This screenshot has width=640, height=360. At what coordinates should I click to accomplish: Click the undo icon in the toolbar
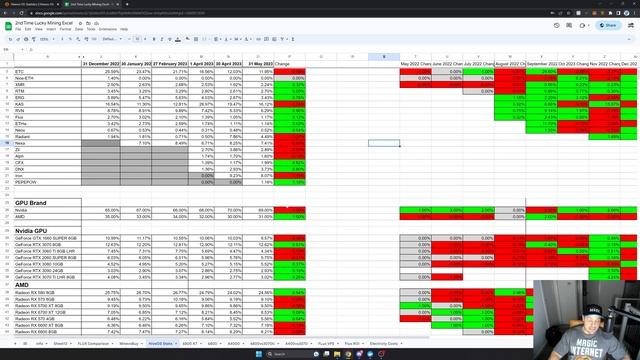point(10,39)
